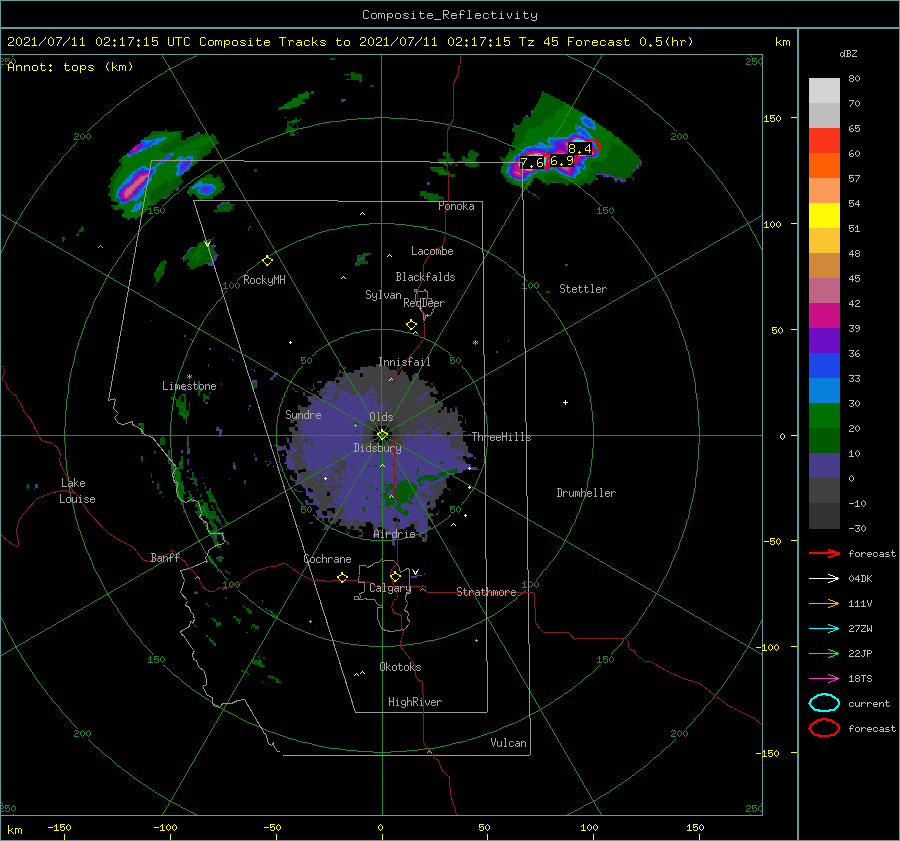The height and width of the screenshot is (841, 900).
Task: Click the Drumheller city label
Action: (586, 493)
